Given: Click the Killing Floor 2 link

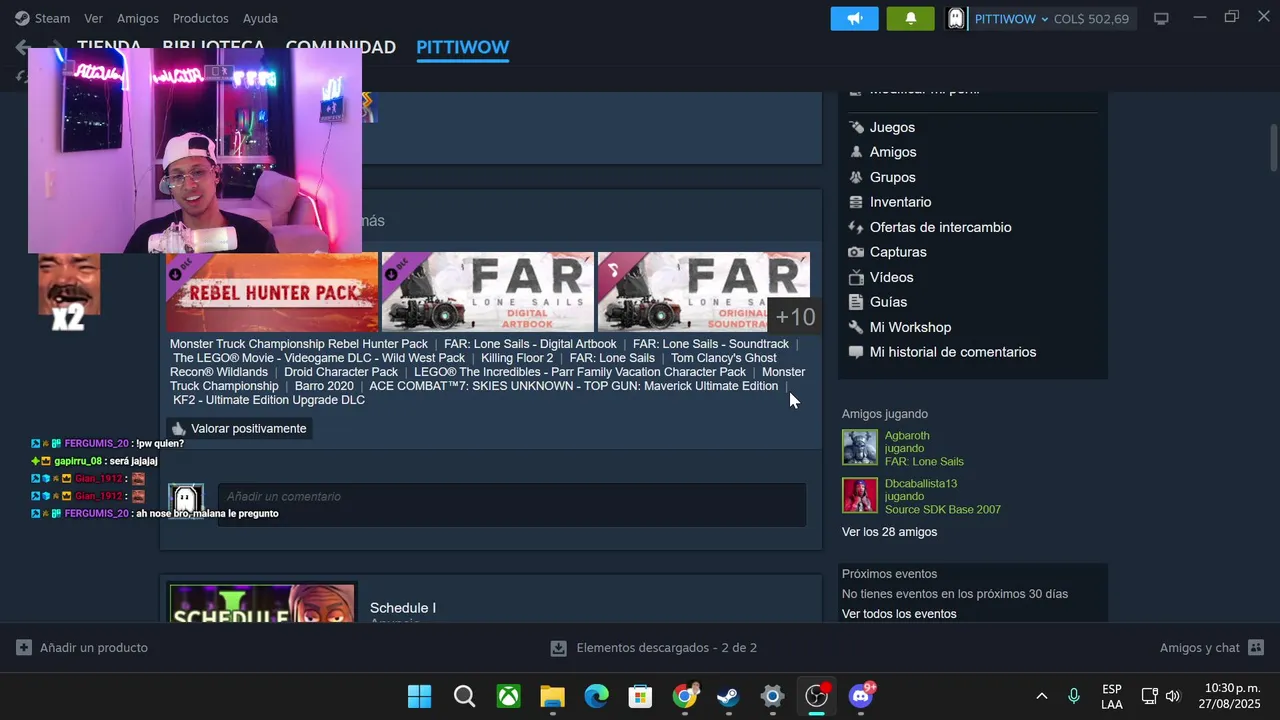Looking at the screenshot, I should 517,358.
